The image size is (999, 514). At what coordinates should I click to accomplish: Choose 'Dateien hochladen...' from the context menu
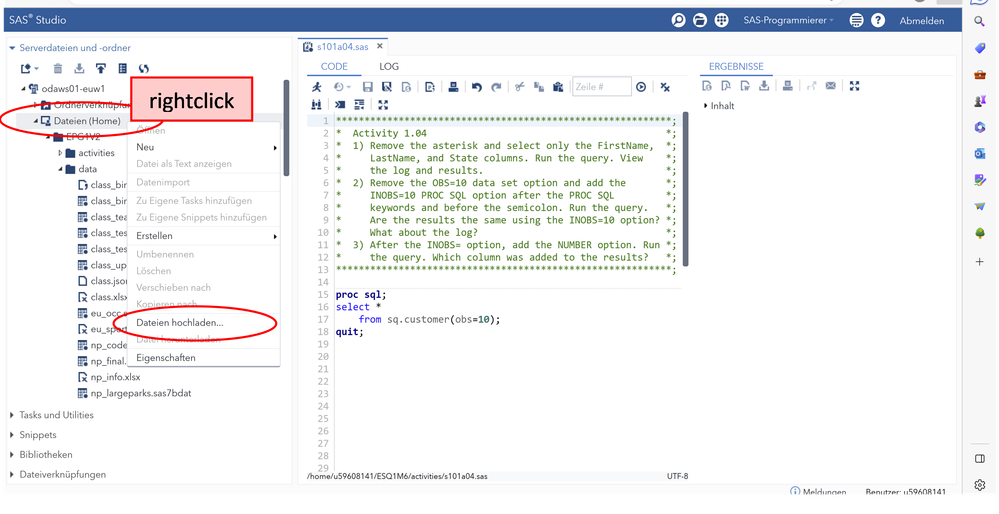tap(180, 323)
